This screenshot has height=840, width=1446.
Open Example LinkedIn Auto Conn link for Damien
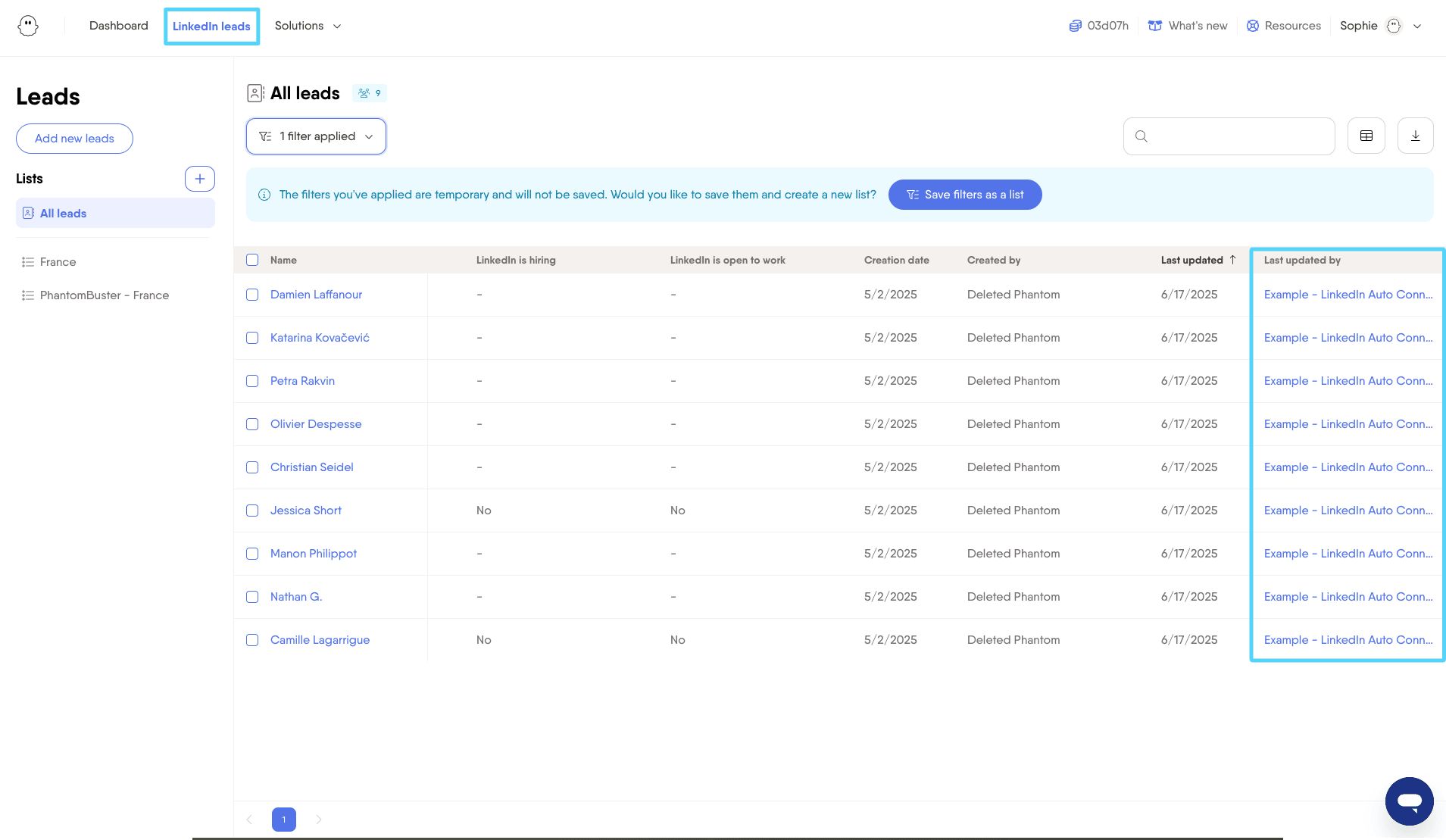(1348, 295)
